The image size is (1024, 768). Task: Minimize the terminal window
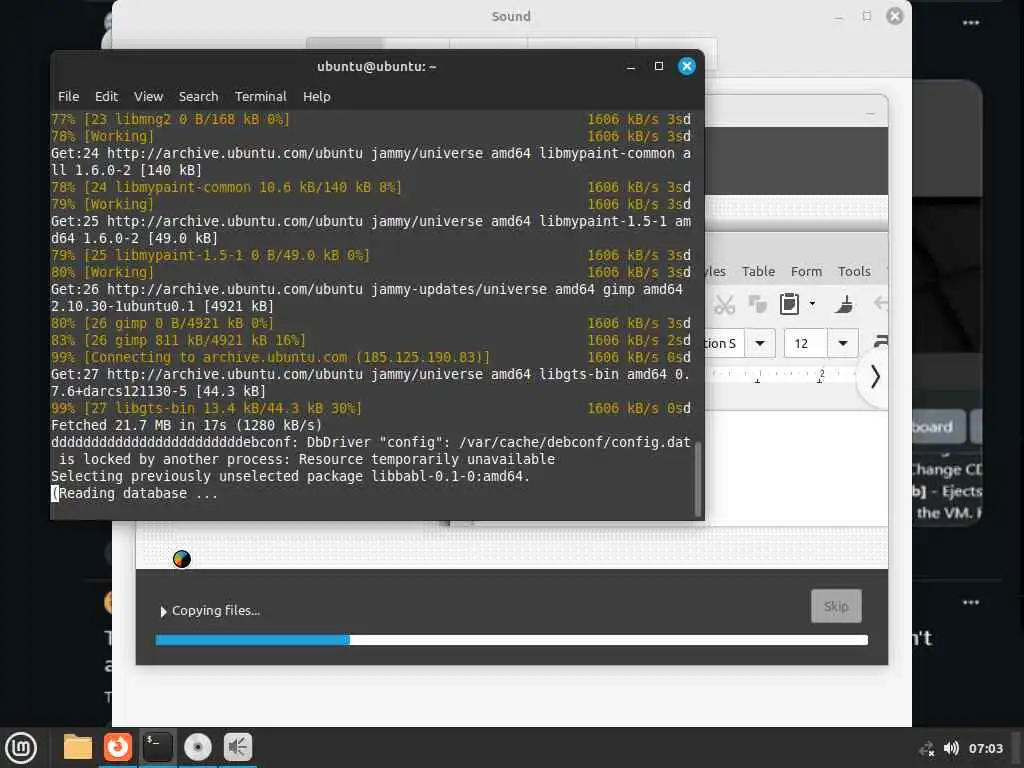click(x=631, y=67)
